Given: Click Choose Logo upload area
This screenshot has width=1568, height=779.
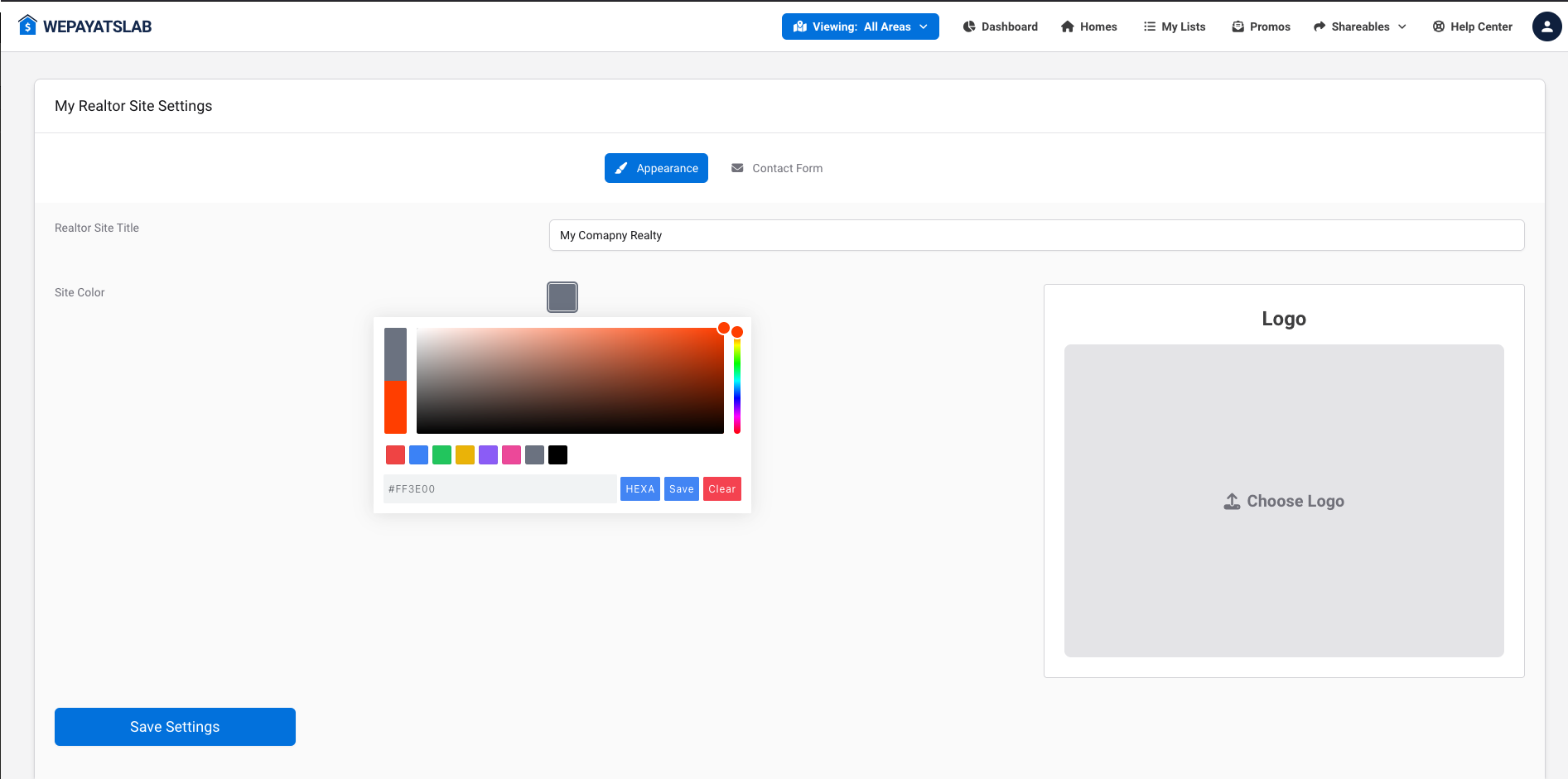Looking at the screenshot, I should 1284,501.
